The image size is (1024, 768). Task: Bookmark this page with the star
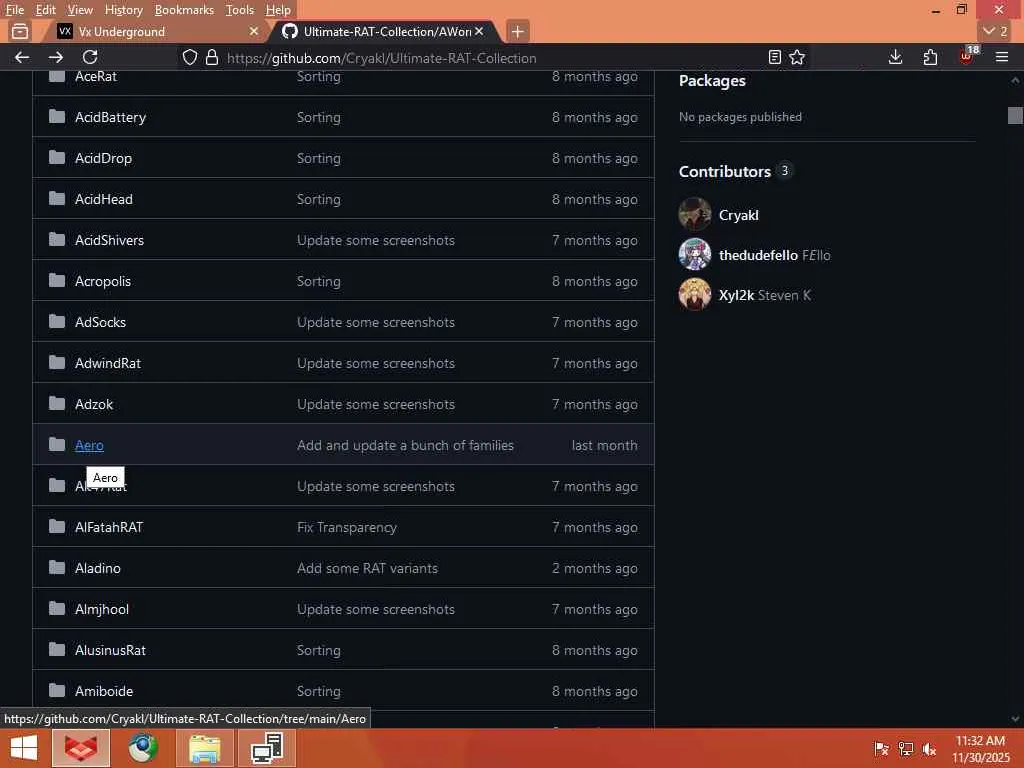pyautogui.click(x=797, y=57)
